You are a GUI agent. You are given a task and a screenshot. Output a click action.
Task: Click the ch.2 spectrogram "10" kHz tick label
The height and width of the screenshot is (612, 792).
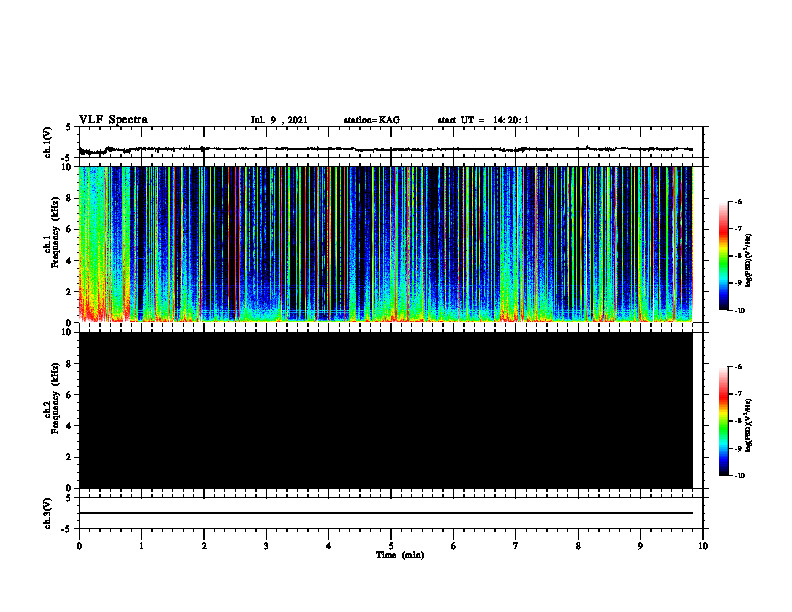click(x=69, y=332)
